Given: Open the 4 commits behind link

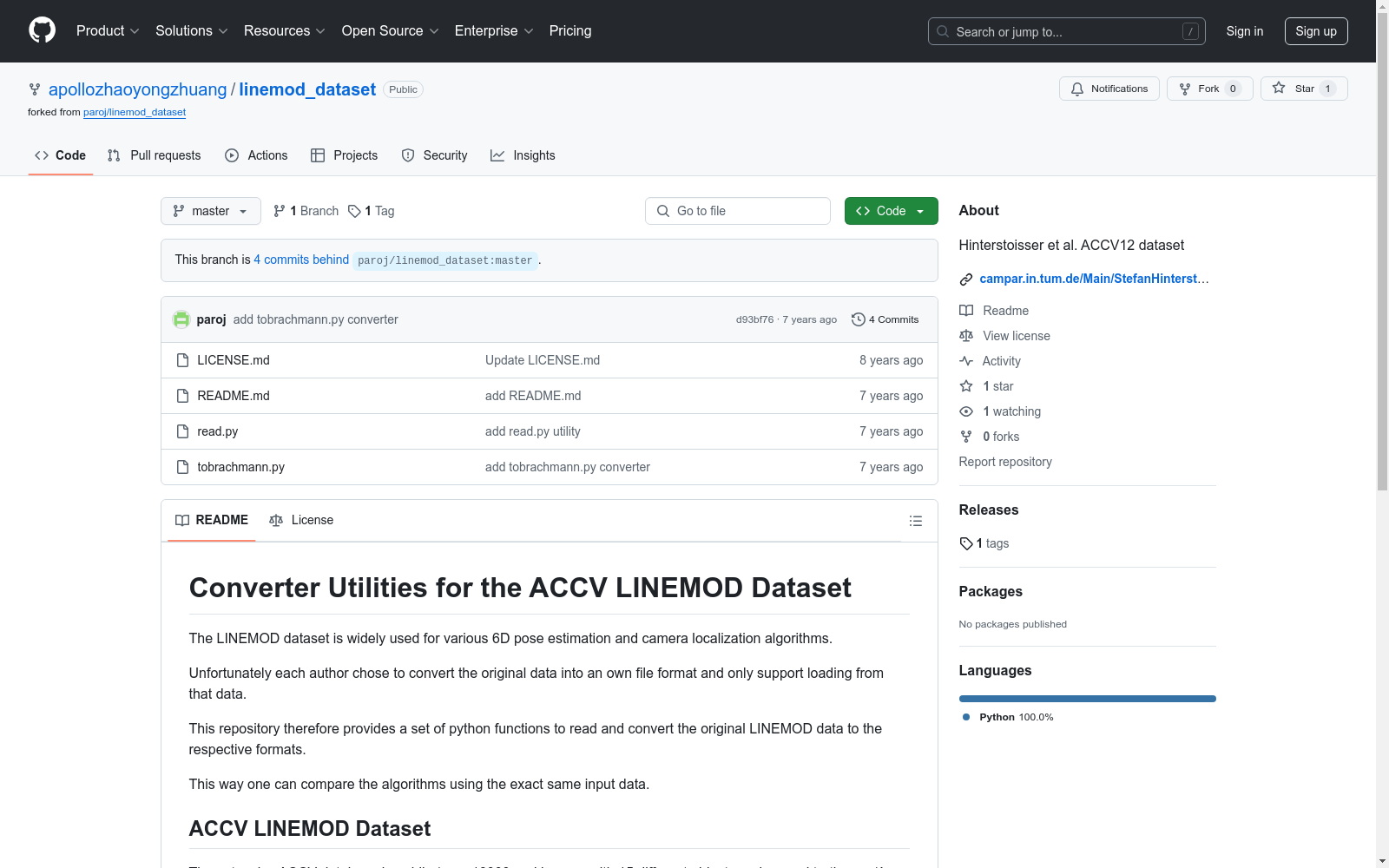Looking at the screenshot, I should (301, 260).
